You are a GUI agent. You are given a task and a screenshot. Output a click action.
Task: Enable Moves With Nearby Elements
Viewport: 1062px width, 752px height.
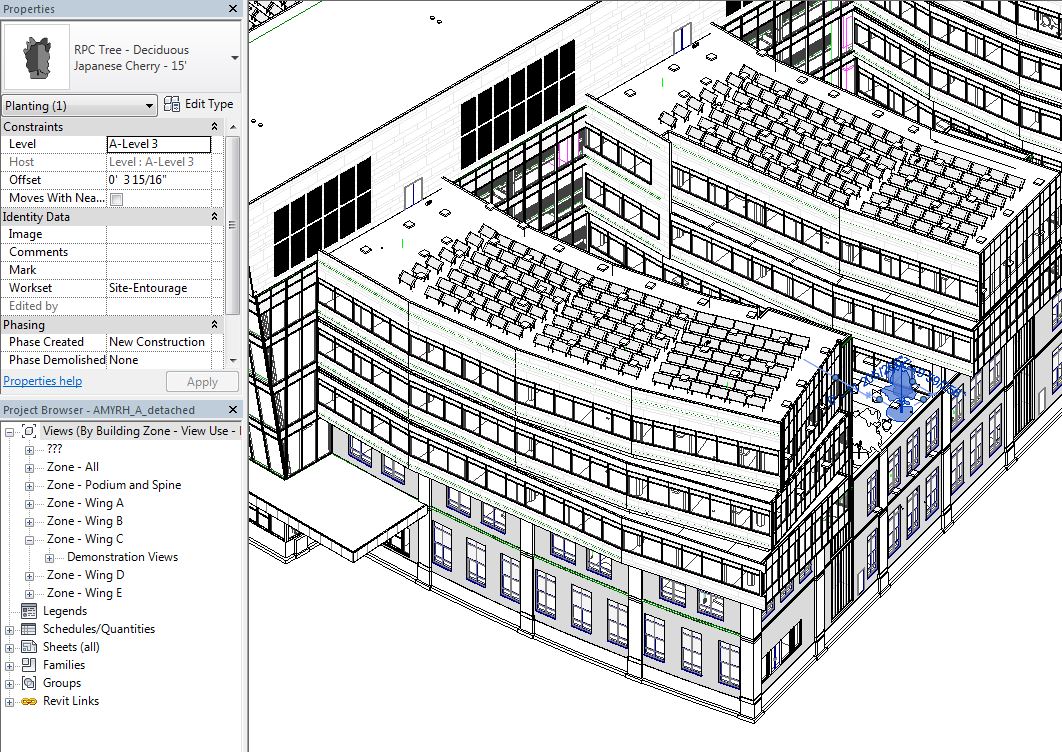pyautogui.click(x=115, y=198)
